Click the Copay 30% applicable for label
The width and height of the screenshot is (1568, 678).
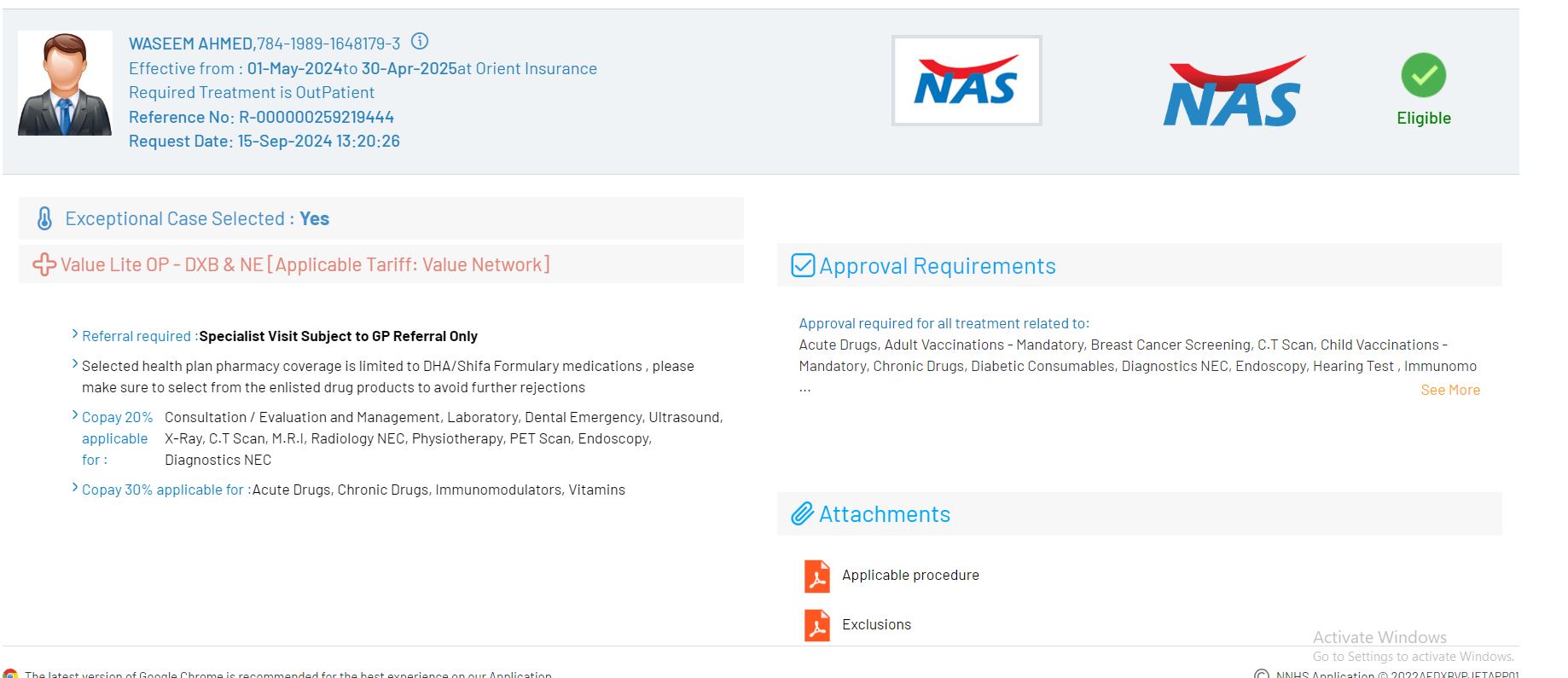[166, 490]
